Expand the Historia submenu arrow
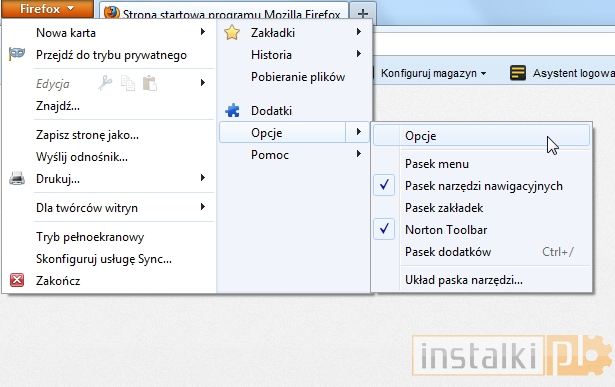 (x=358, y=54)
